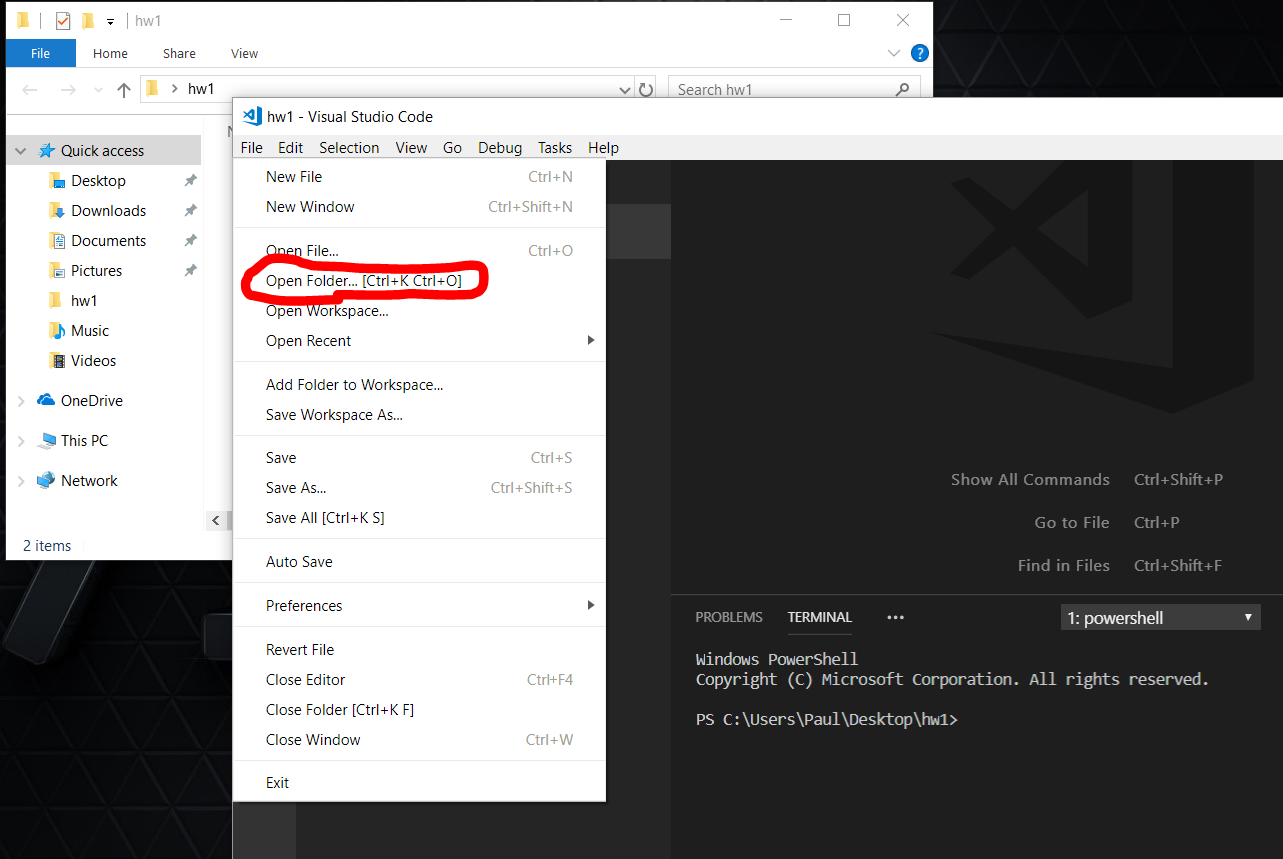1283x859 pixels.
Task: Open the Debug menu in VS Code
Action: 500,147
